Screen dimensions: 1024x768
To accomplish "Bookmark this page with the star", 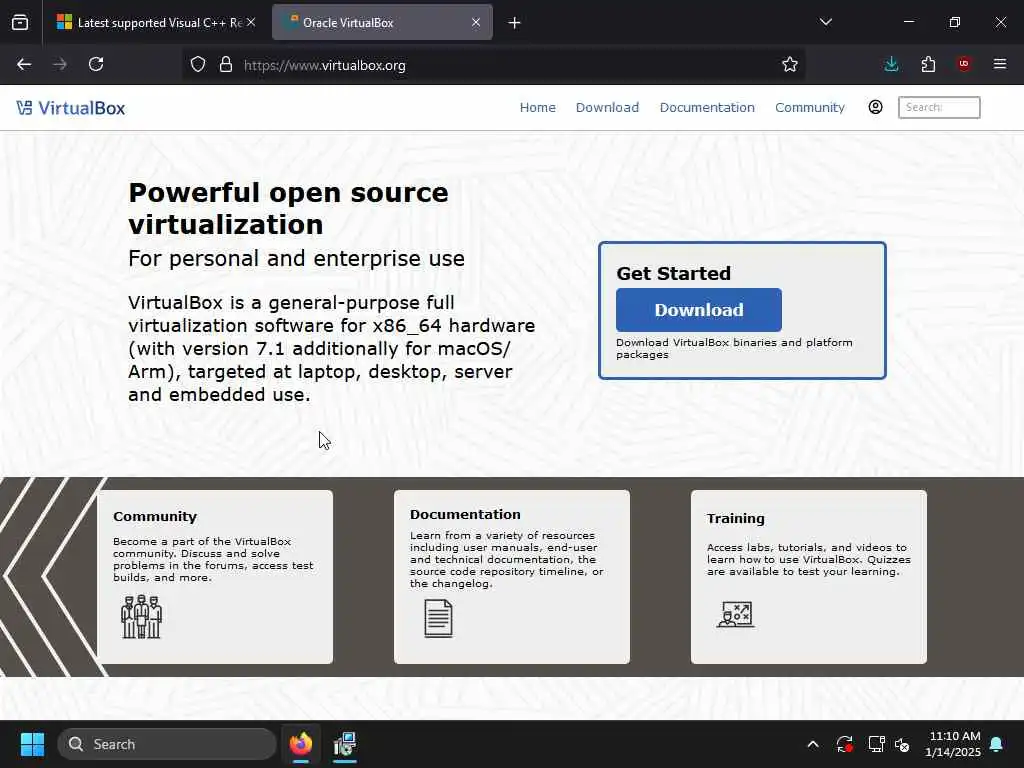I will [790, 64].
